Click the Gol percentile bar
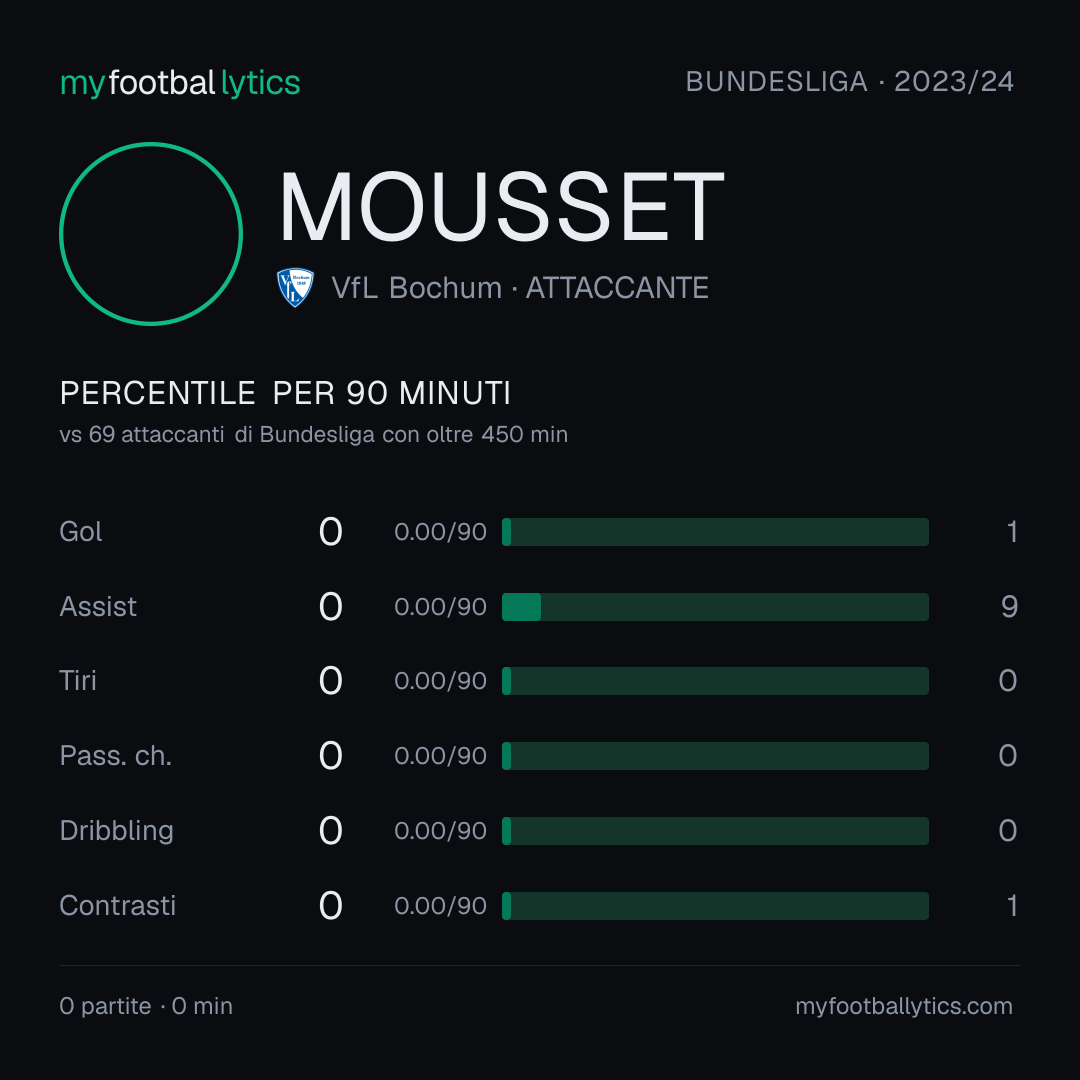The image size is (1080, 1080). click(x=715, y=532)
